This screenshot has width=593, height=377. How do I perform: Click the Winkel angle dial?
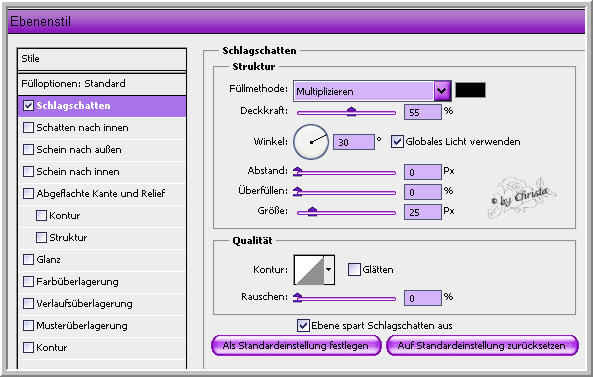(311, 142)
